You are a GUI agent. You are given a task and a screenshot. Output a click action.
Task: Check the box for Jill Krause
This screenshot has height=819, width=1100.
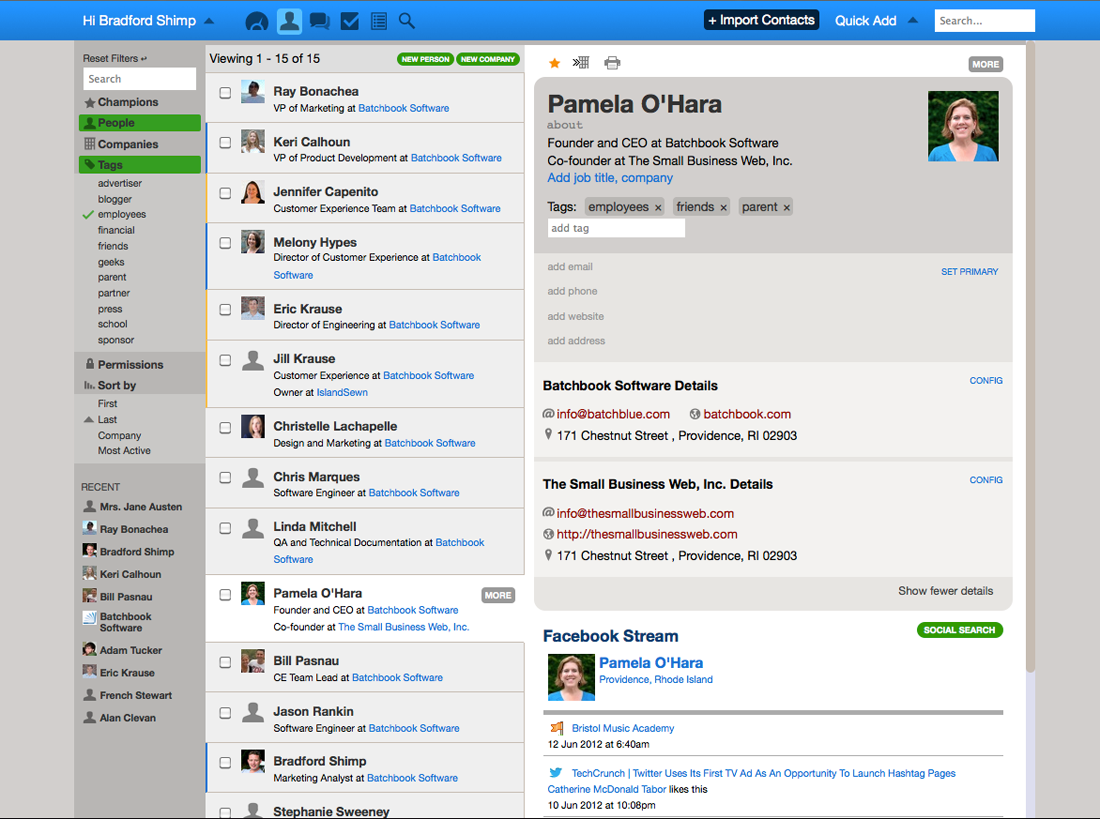225,360
